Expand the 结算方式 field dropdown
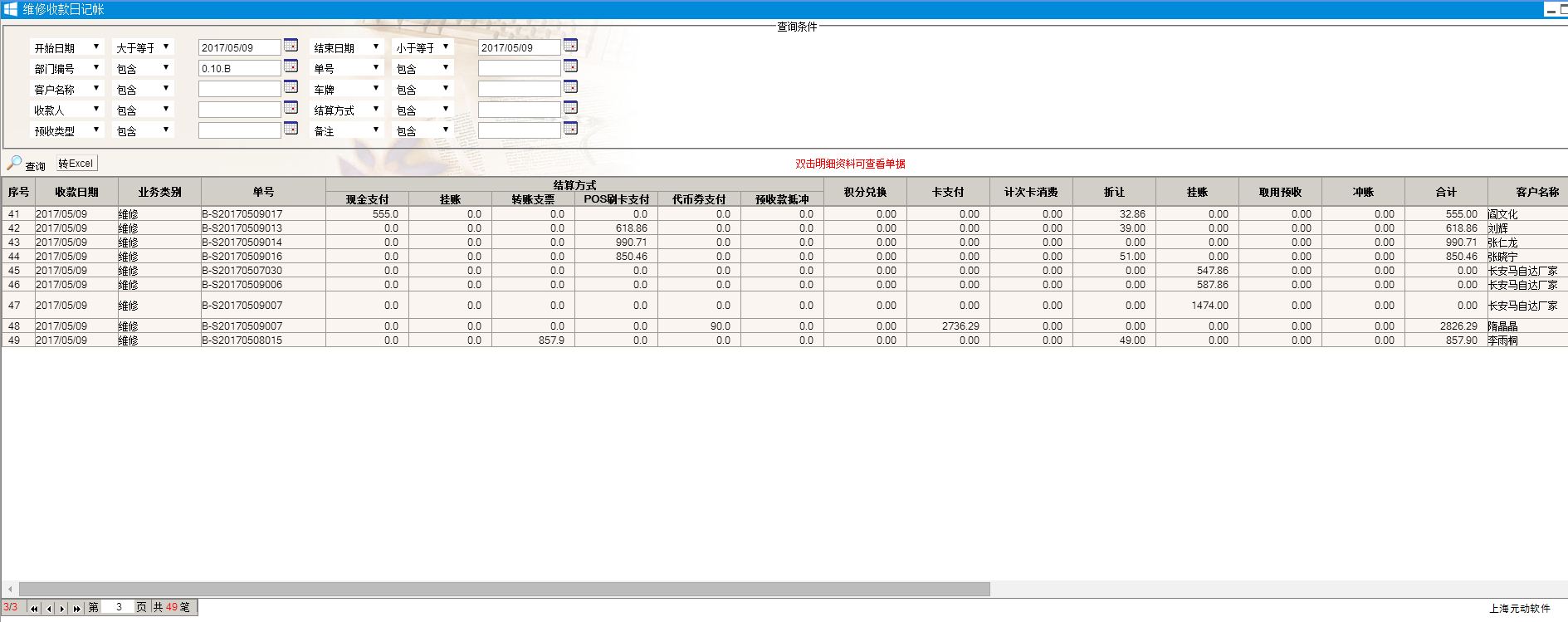Screen dimensions: 1568x622 click(x=376, y=110)
